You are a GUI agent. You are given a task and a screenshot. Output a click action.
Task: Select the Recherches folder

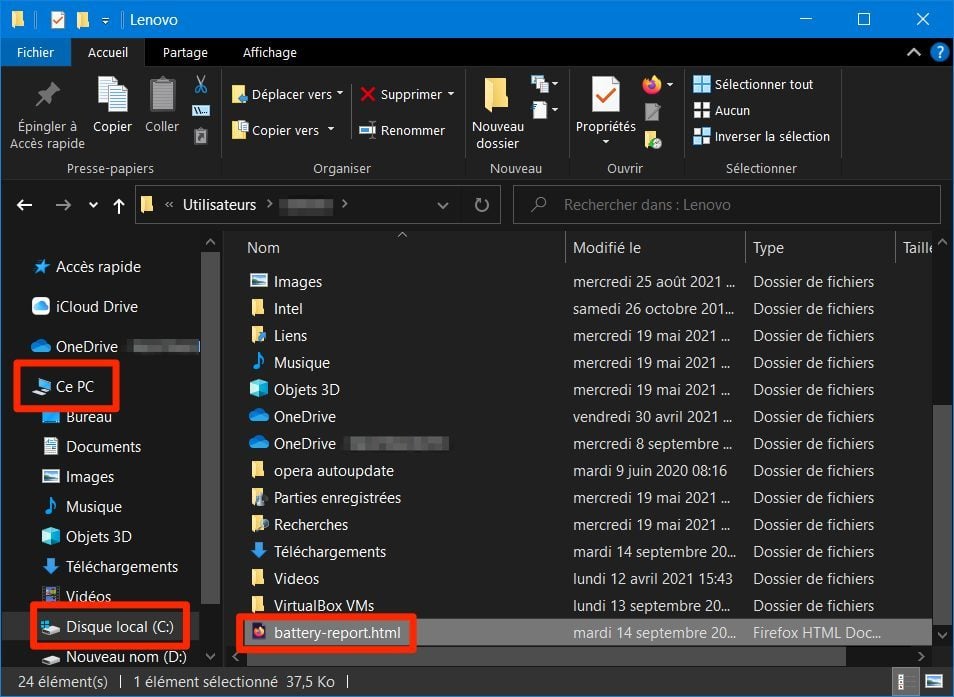299,524
